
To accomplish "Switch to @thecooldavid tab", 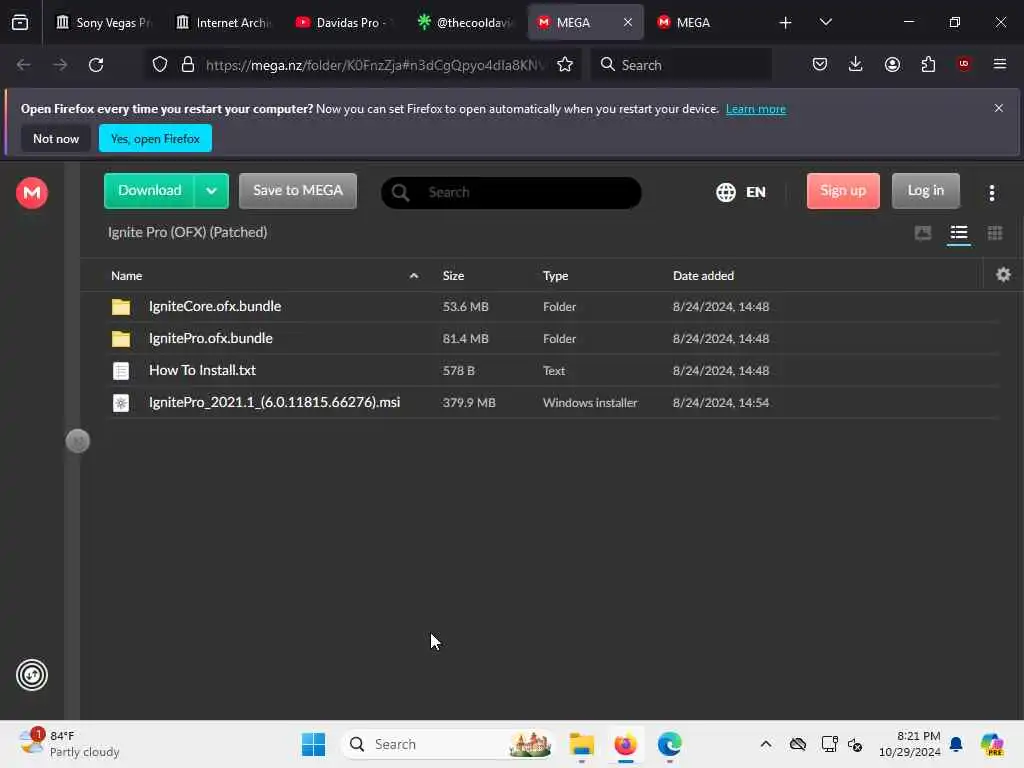I will pos(465,22).
